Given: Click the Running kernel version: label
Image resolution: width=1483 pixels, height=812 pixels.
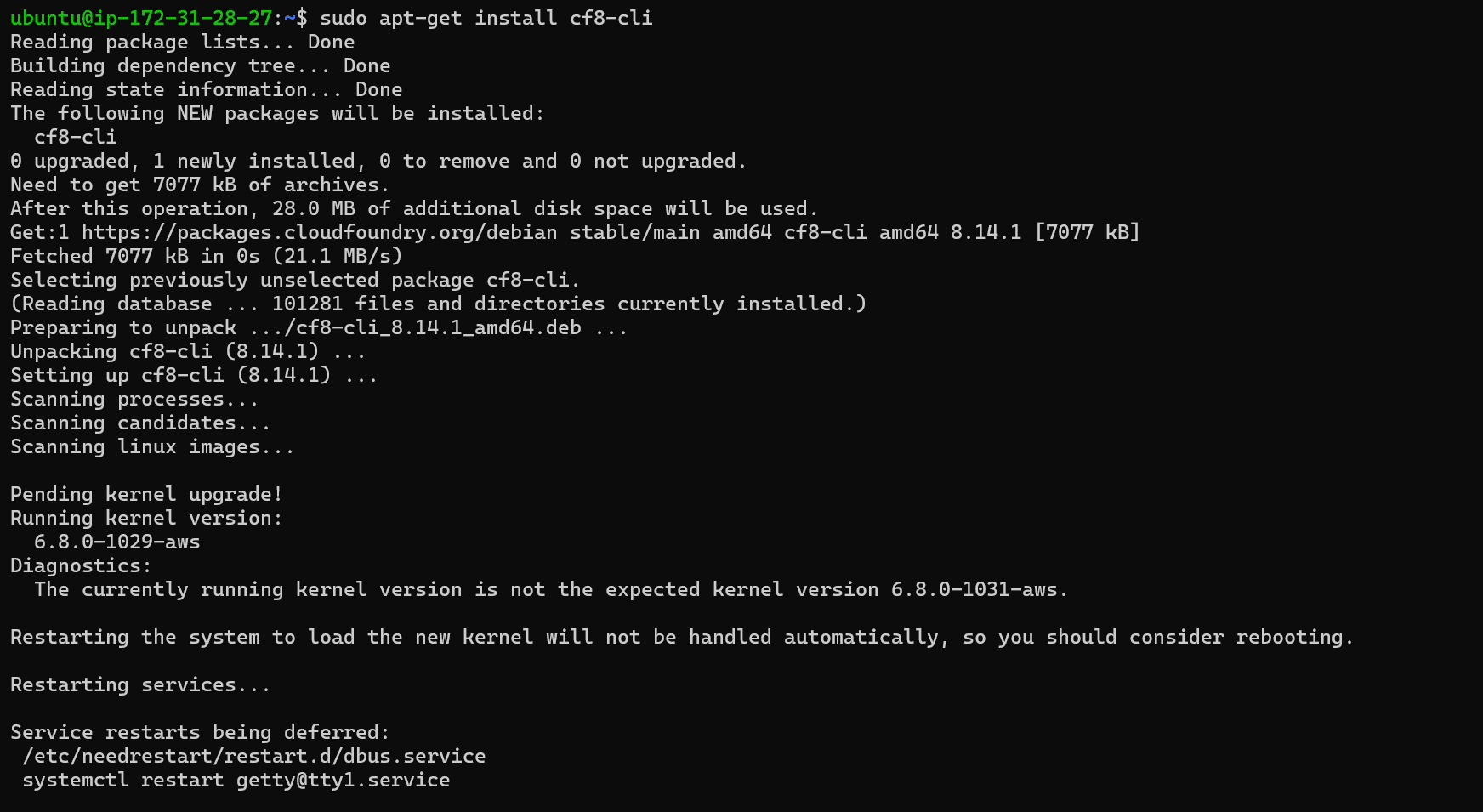Looking at the screenshot, I should [146, 518].
